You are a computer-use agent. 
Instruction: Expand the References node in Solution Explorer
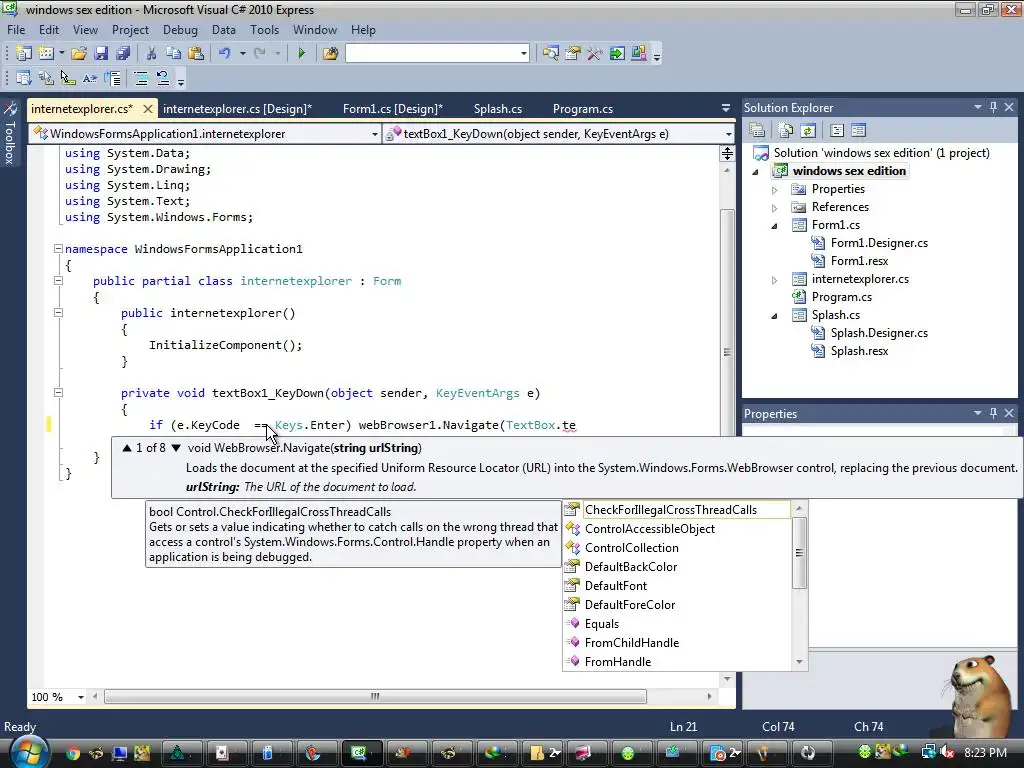pos(775,208)
